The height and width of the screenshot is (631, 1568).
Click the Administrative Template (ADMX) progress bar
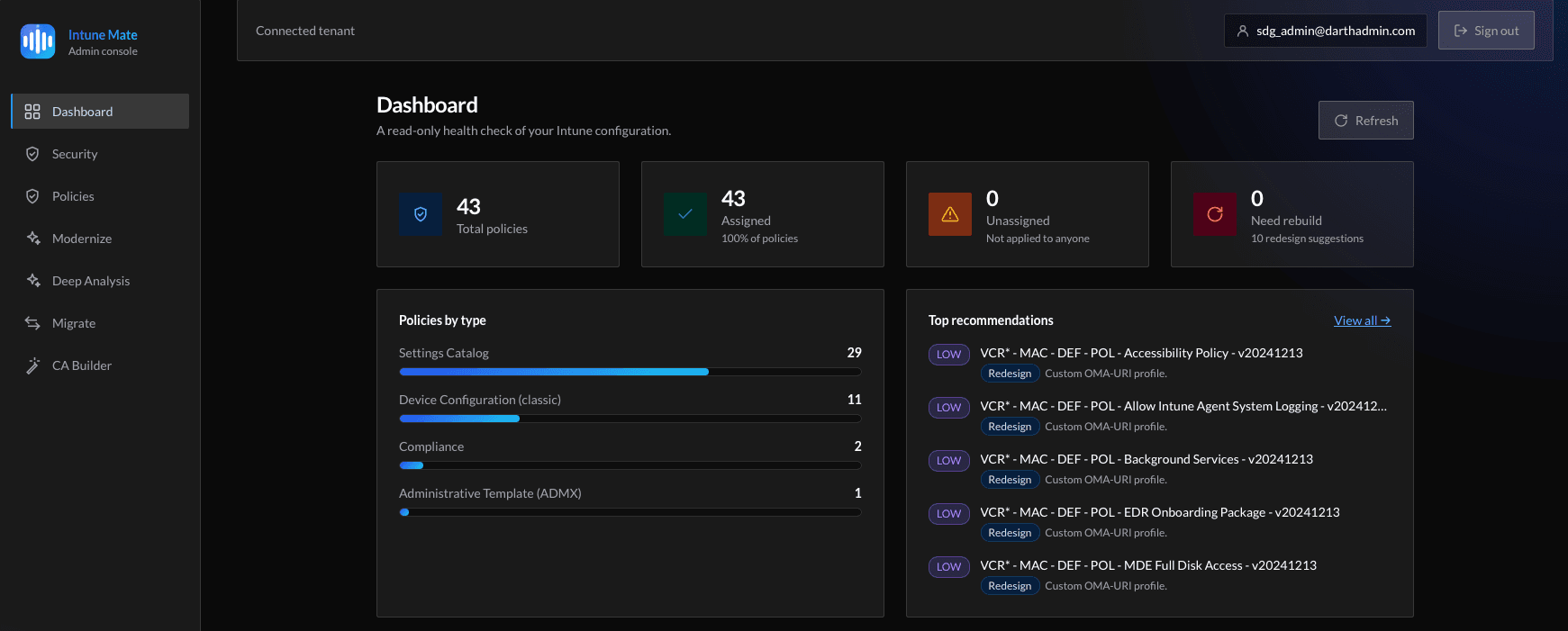click(x=630, y=512)
